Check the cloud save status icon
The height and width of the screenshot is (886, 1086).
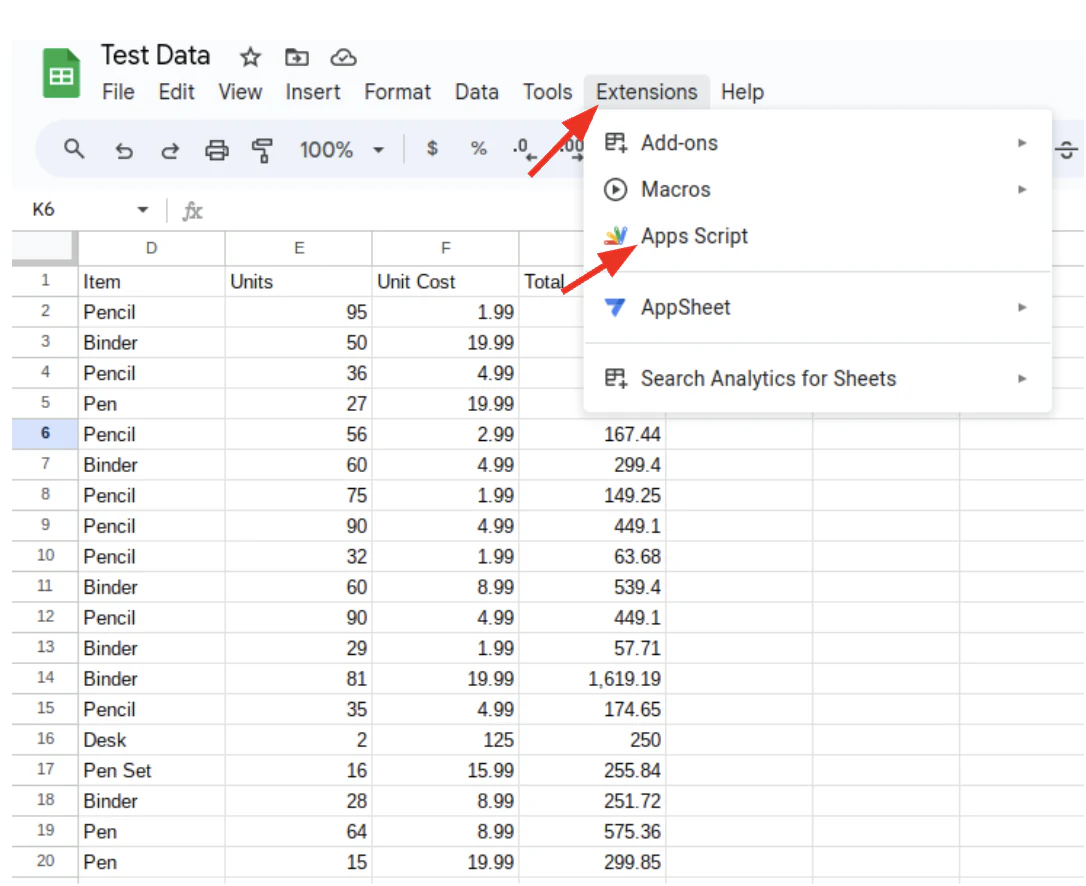(x=343, y=57)
